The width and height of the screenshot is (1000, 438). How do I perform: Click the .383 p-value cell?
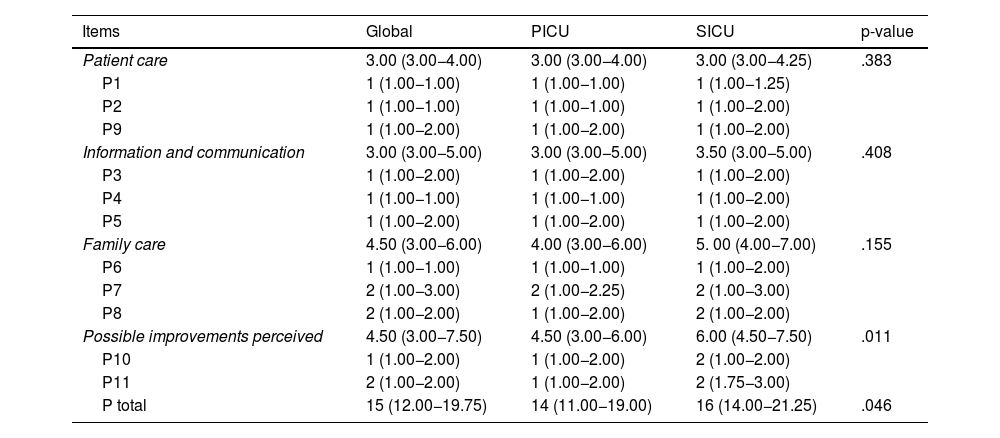pyautogui.click(x=873, y=60)
